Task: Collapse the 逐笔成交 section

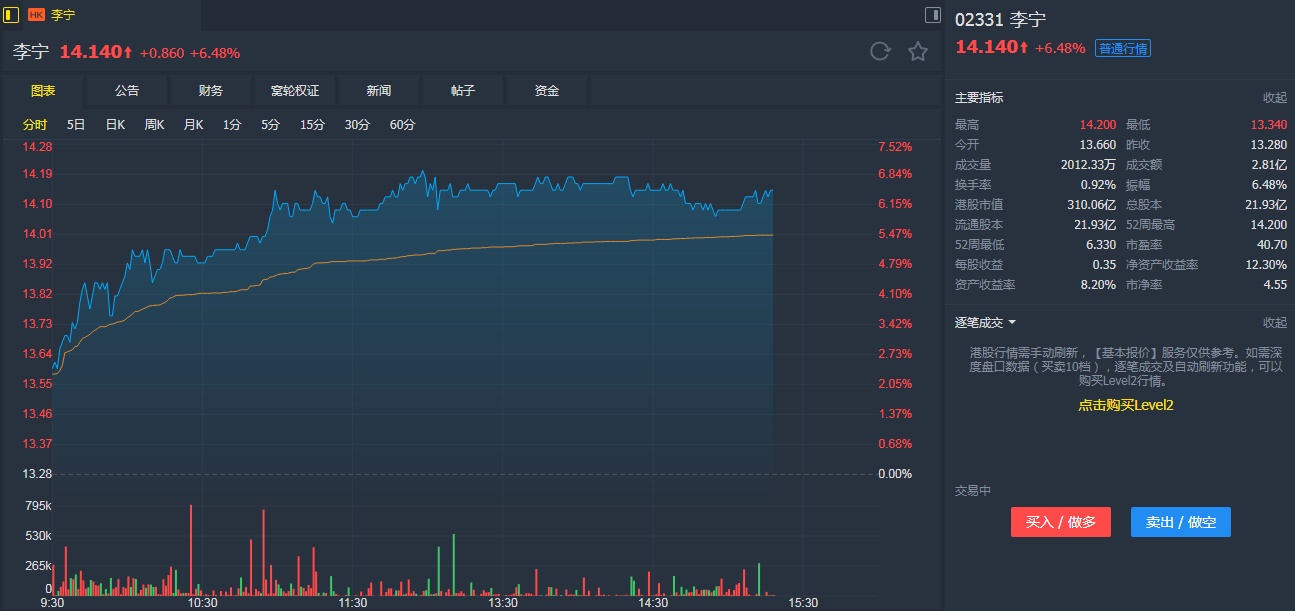Action: (x=1274, y=323)
